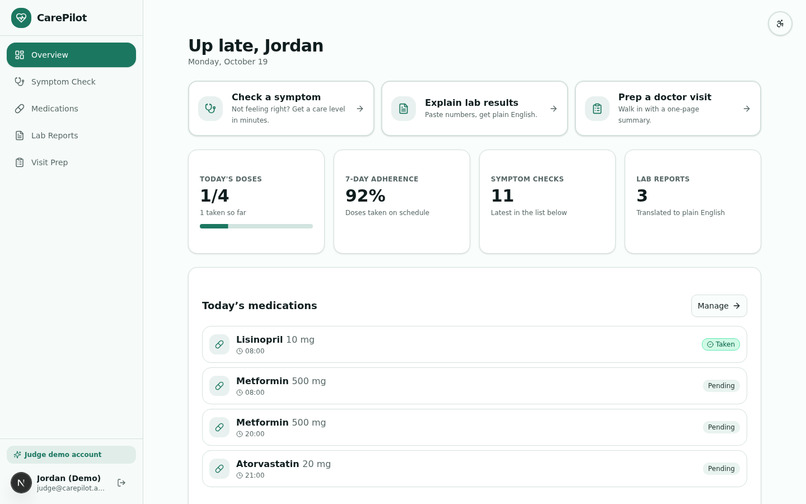Click the Jordan (Demo) user name
Screen dimensions: 806x504
[x=68, y=478]
